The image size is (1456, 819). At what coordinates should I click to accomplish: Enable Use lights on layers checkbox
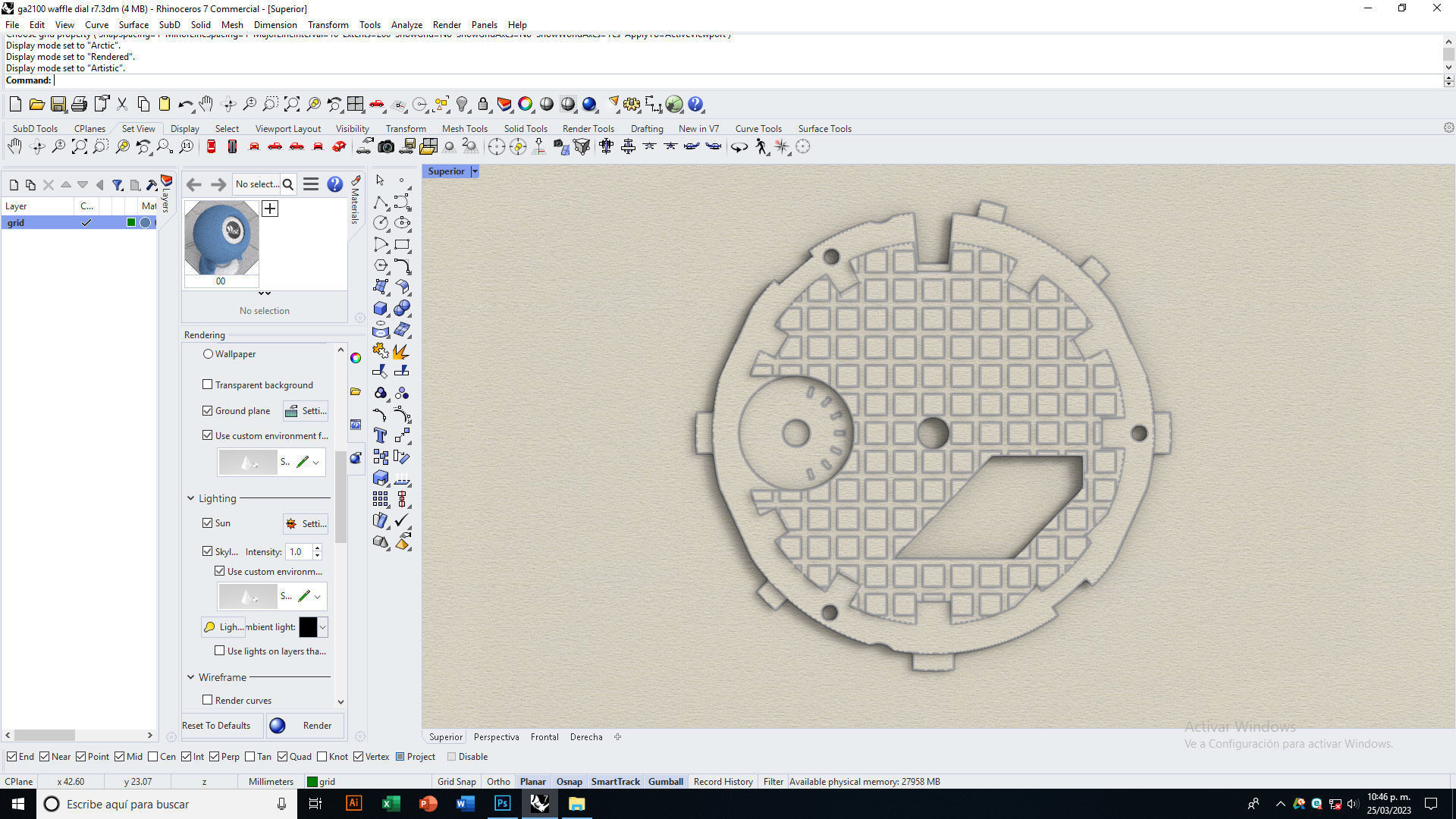click(220, 651)
